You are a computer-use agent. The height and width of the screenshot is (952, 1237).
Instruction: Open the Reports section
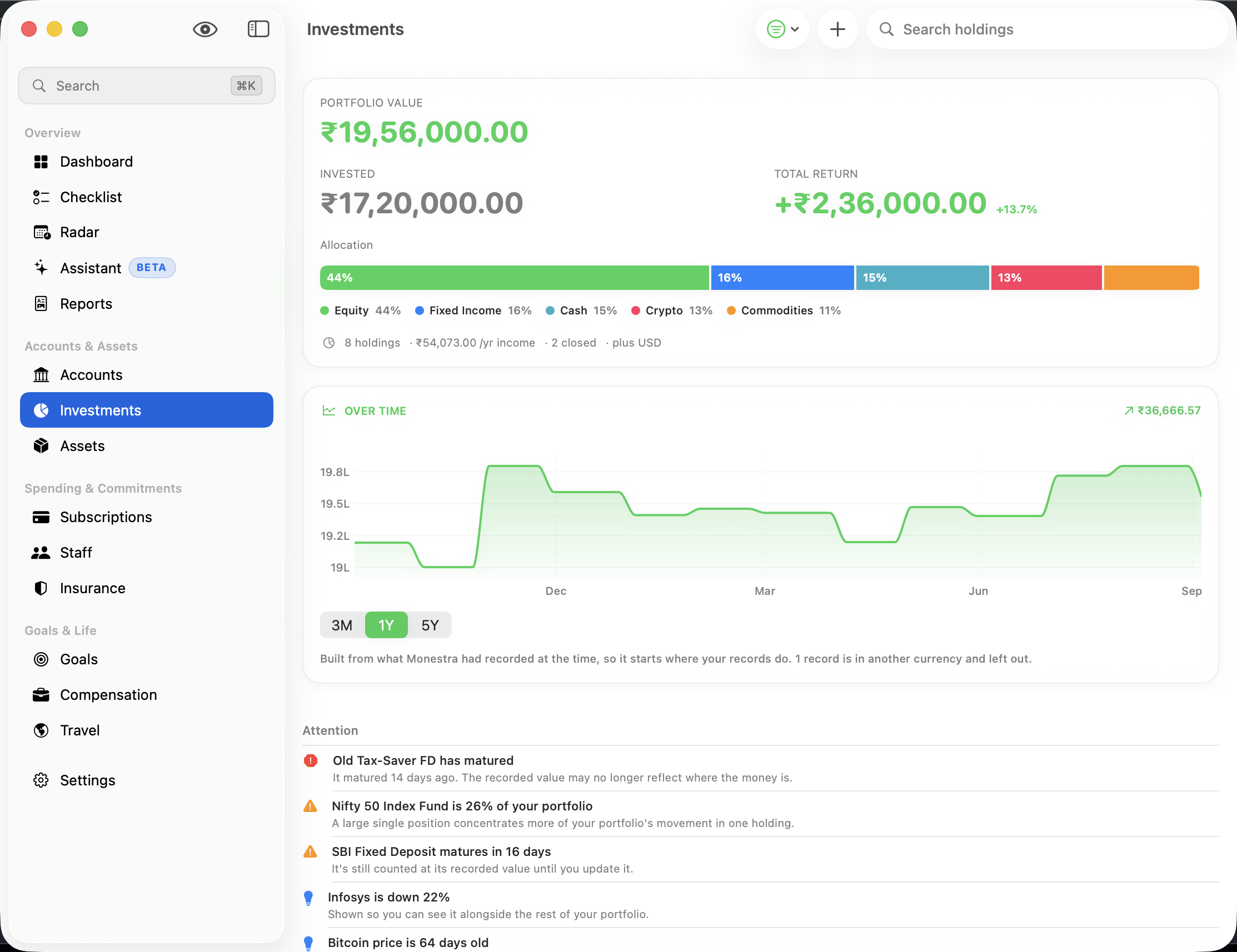pyautogui.click(x=147, y=304)
